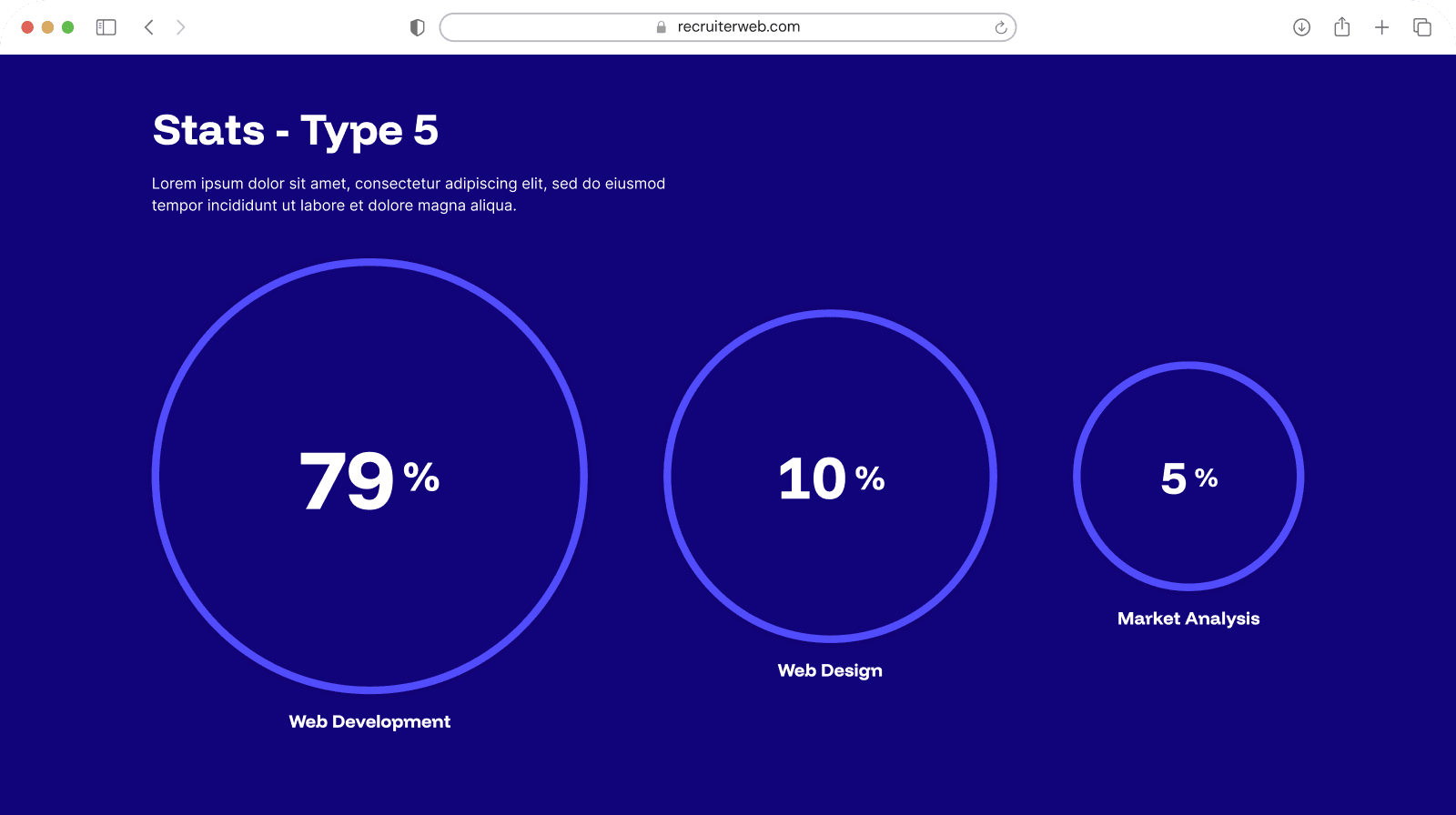This screenshot has height=815, width=1456.
Task: Go back to the previous page
Action: tap(149, 27)
